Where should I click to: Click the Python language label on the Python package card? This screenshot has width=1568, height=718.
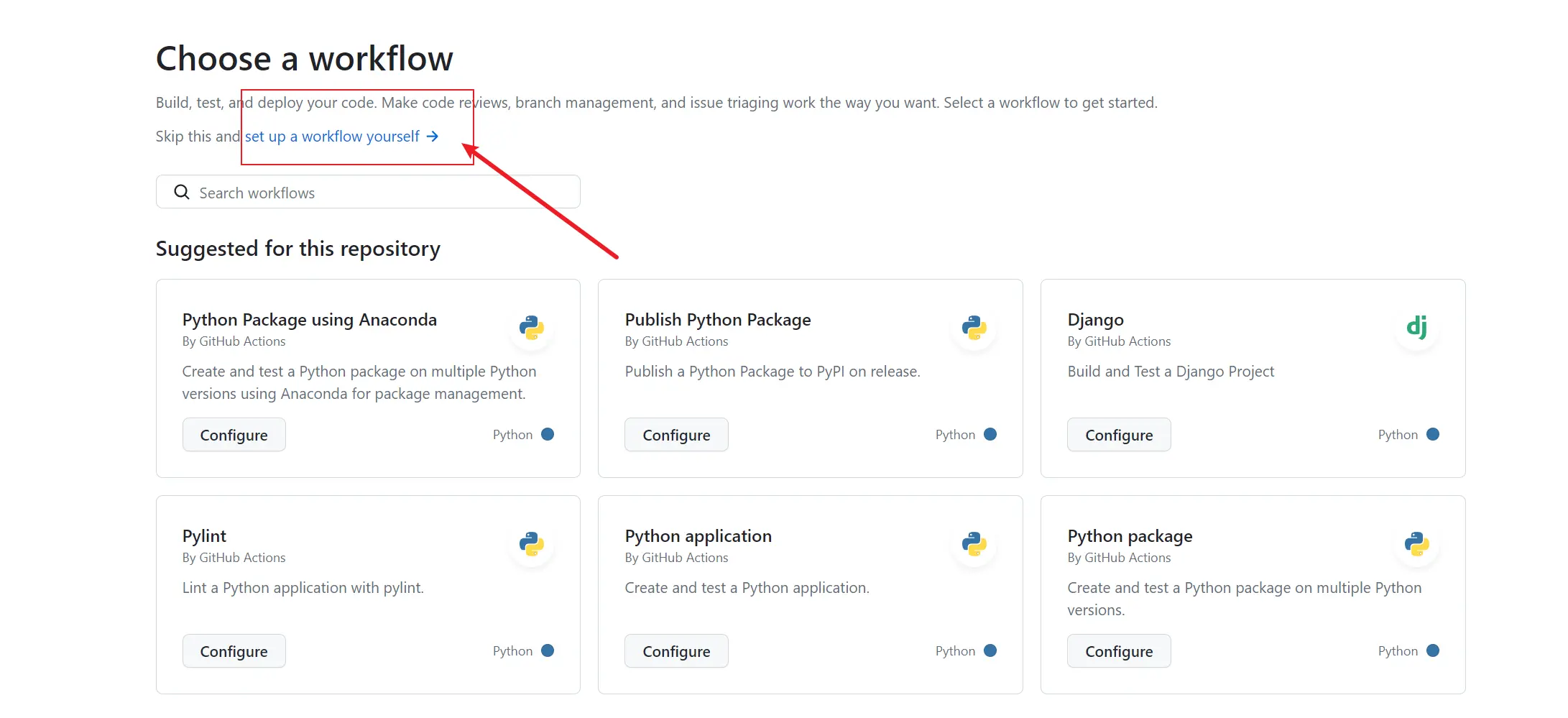click(1398, 651)
